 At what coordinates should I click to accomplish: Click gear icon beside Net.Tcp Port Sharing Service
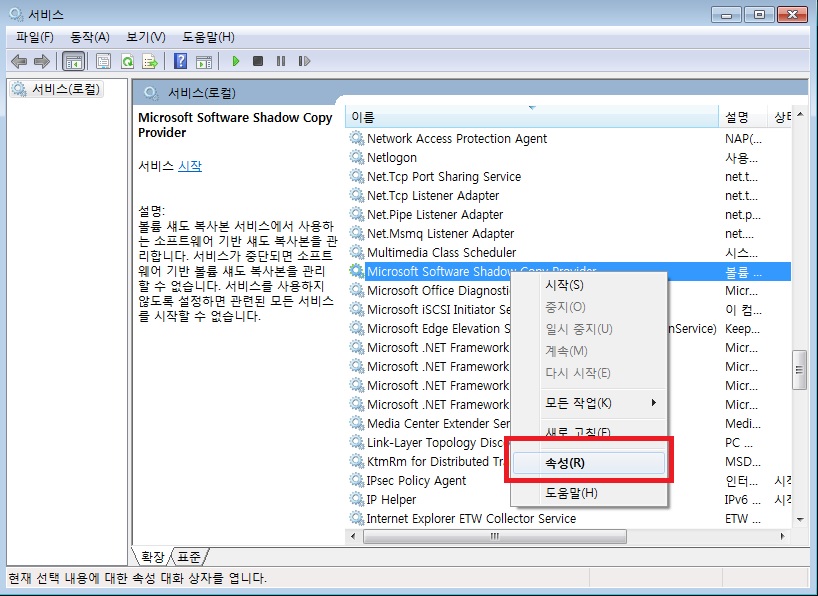point(357,176)
